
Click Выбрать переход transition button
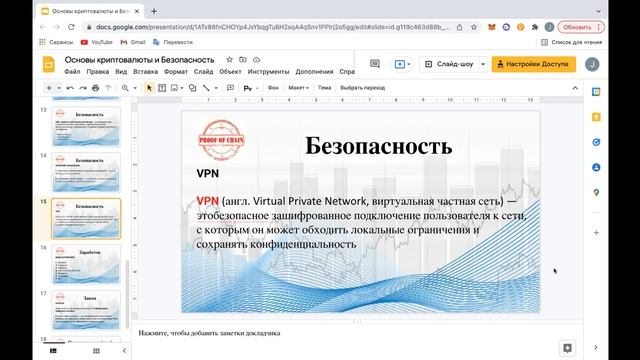pos(363,88)
